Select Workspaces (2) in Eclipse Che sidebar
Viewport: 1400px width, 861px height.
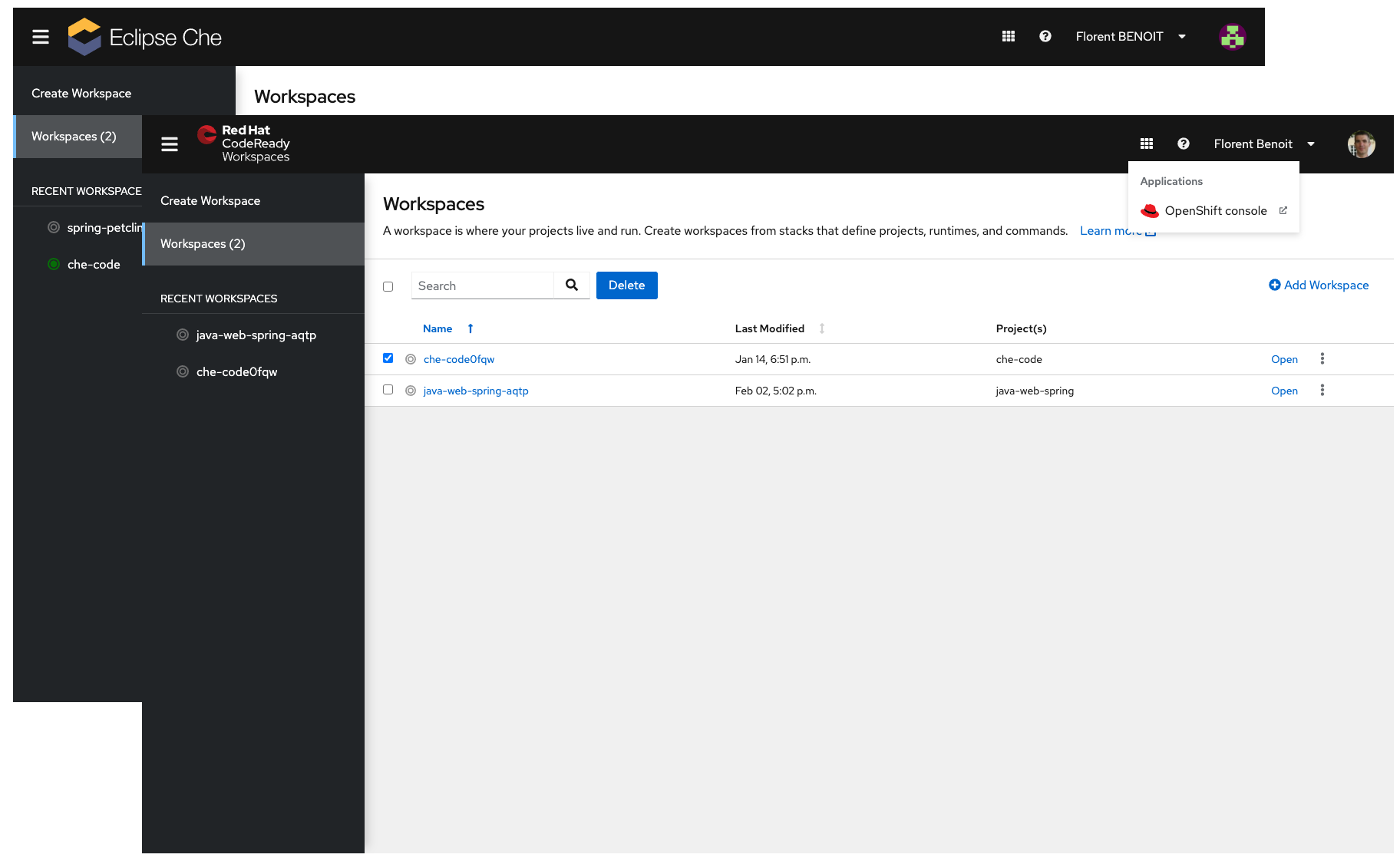[78, 136]
